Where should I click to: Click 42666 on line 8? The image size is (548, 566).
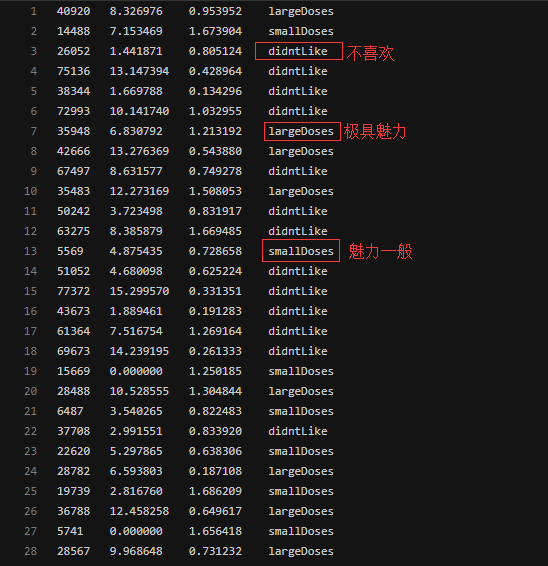[x=74, y=151]
